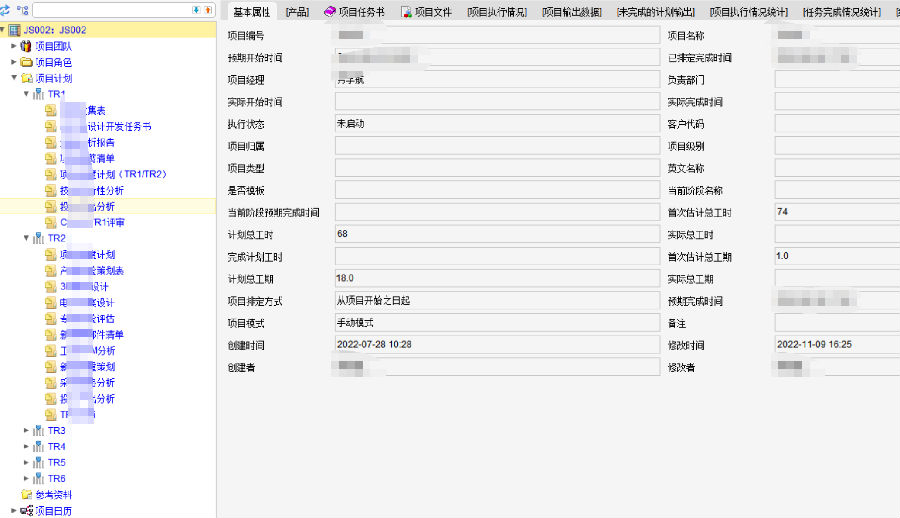Click the JS002 project grid icon

pos(15,30)
